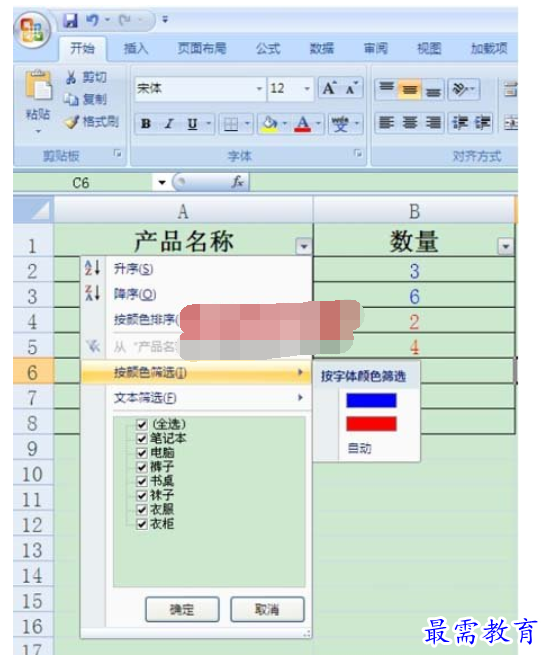Screen dimensions: 546x663
Task: Open text orientation options
Action: [464, 89]
